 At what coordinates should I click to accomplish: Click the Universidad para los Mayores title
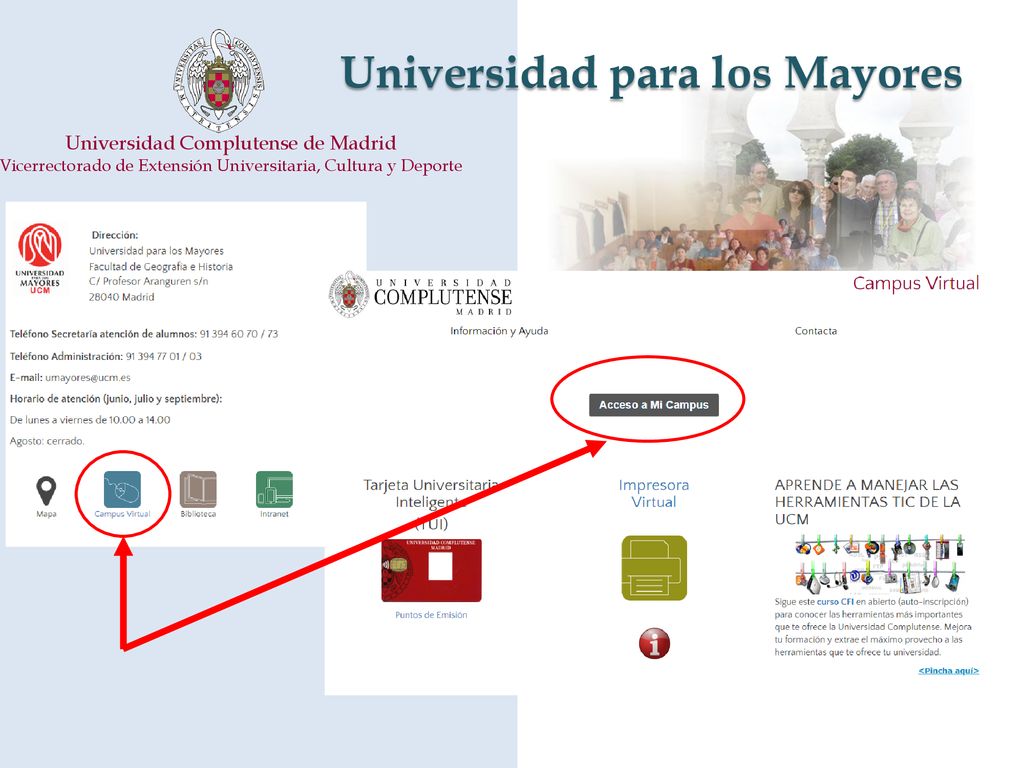coord(651,73)
